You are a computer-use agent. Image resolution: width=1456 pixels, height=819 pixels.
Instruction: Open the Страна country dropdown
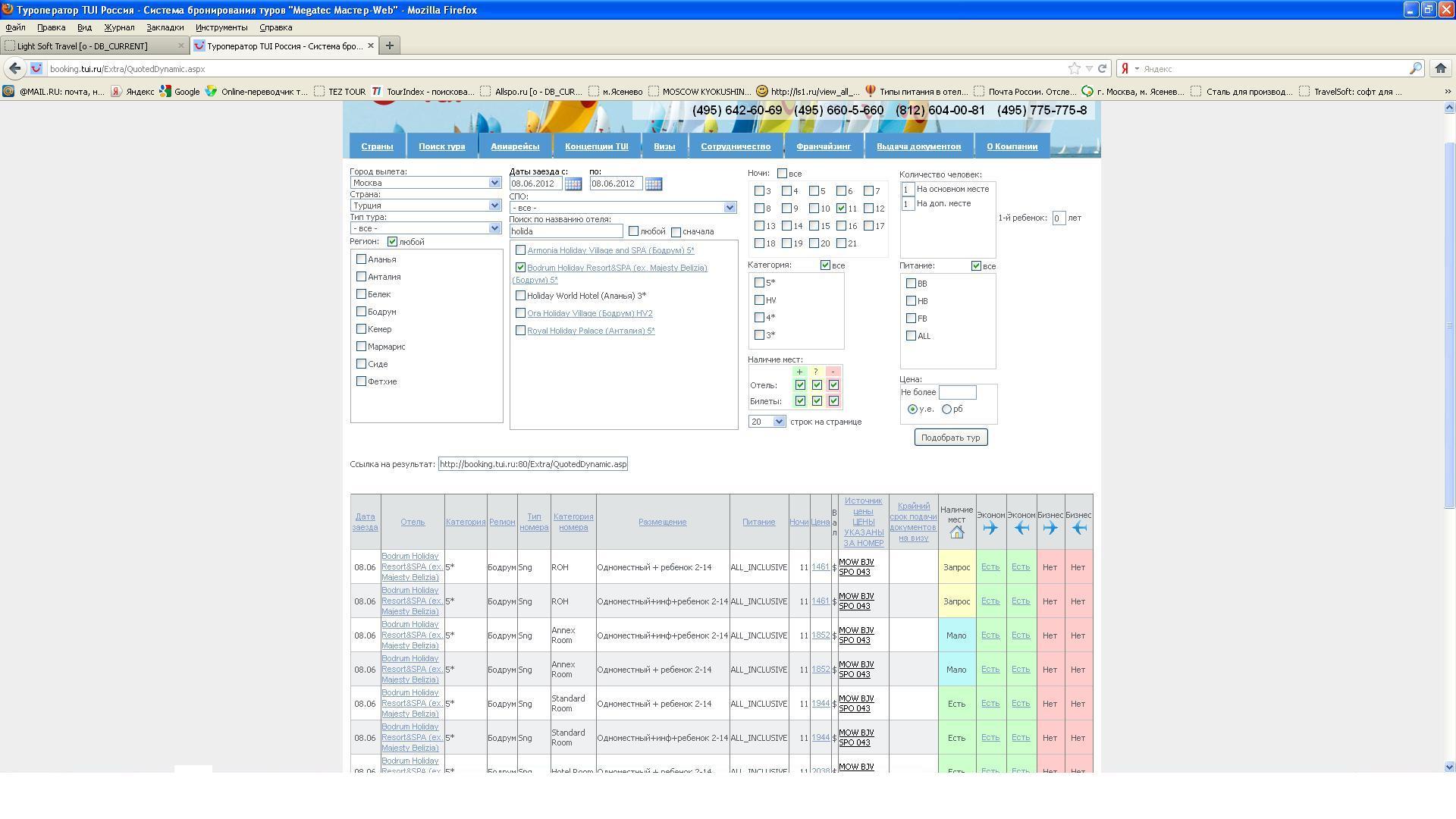[494, 206]
